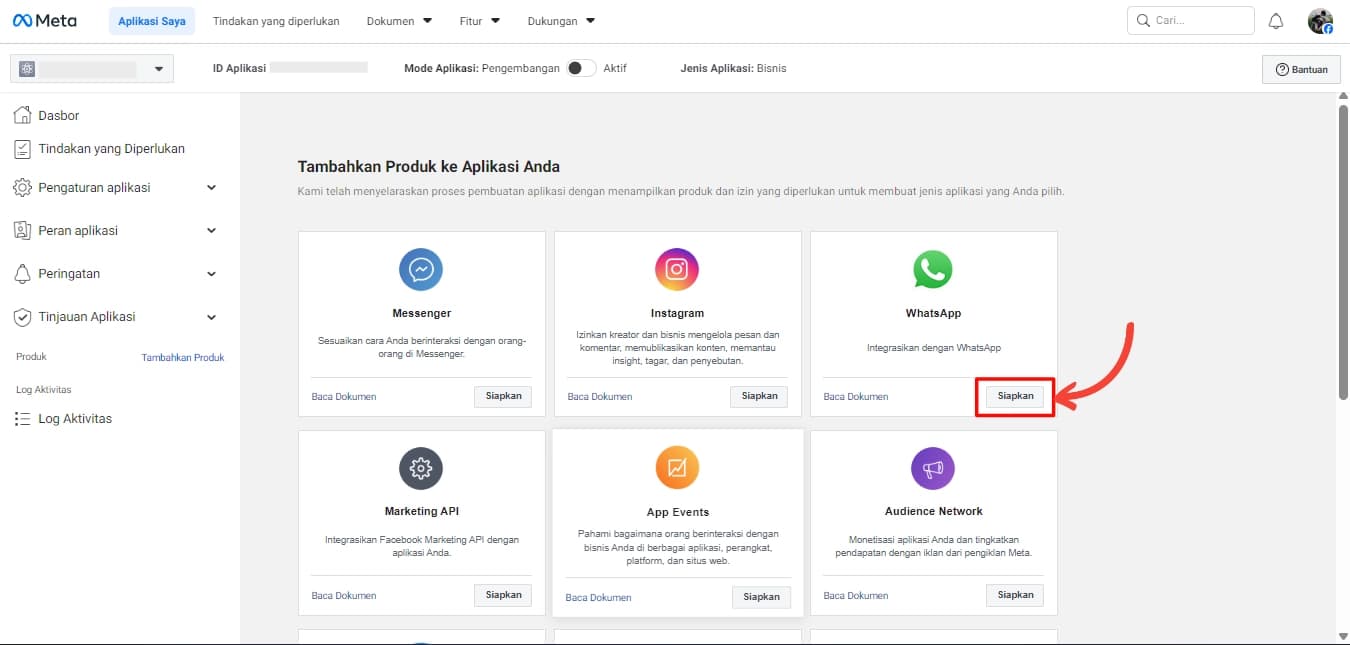Open the profile avatar menu
This screenshot has height=645, width=1350.
[x=1320, y=21]
